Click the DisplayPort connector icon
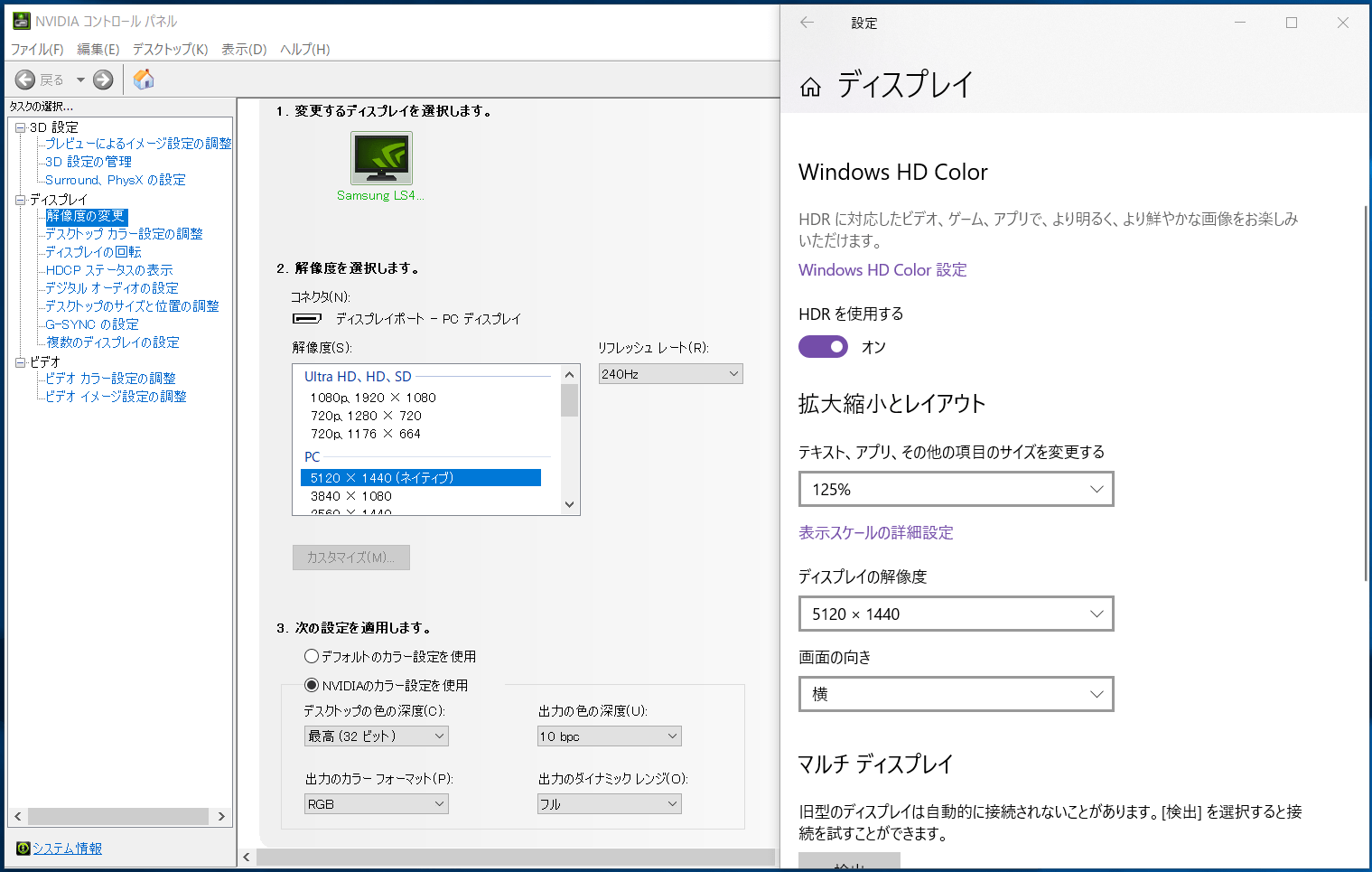This screenshot has height=872, width=1372. 307,319
